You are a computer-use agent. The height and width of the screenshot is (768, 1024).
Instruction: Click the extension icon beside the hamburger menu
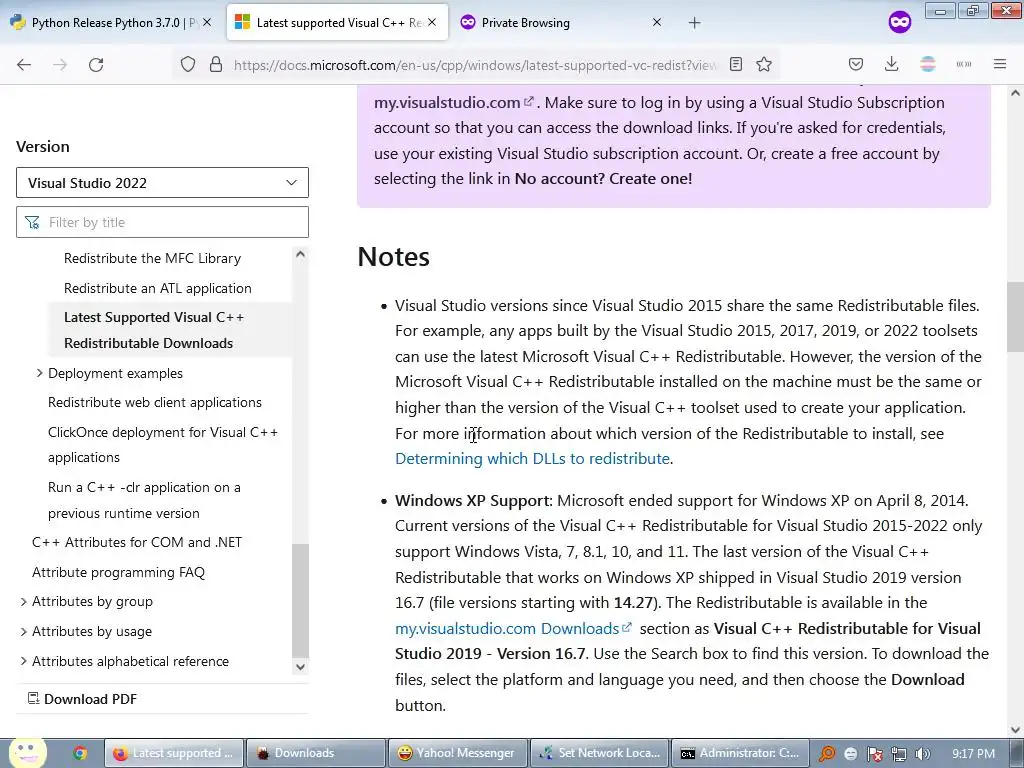[964, 65]
